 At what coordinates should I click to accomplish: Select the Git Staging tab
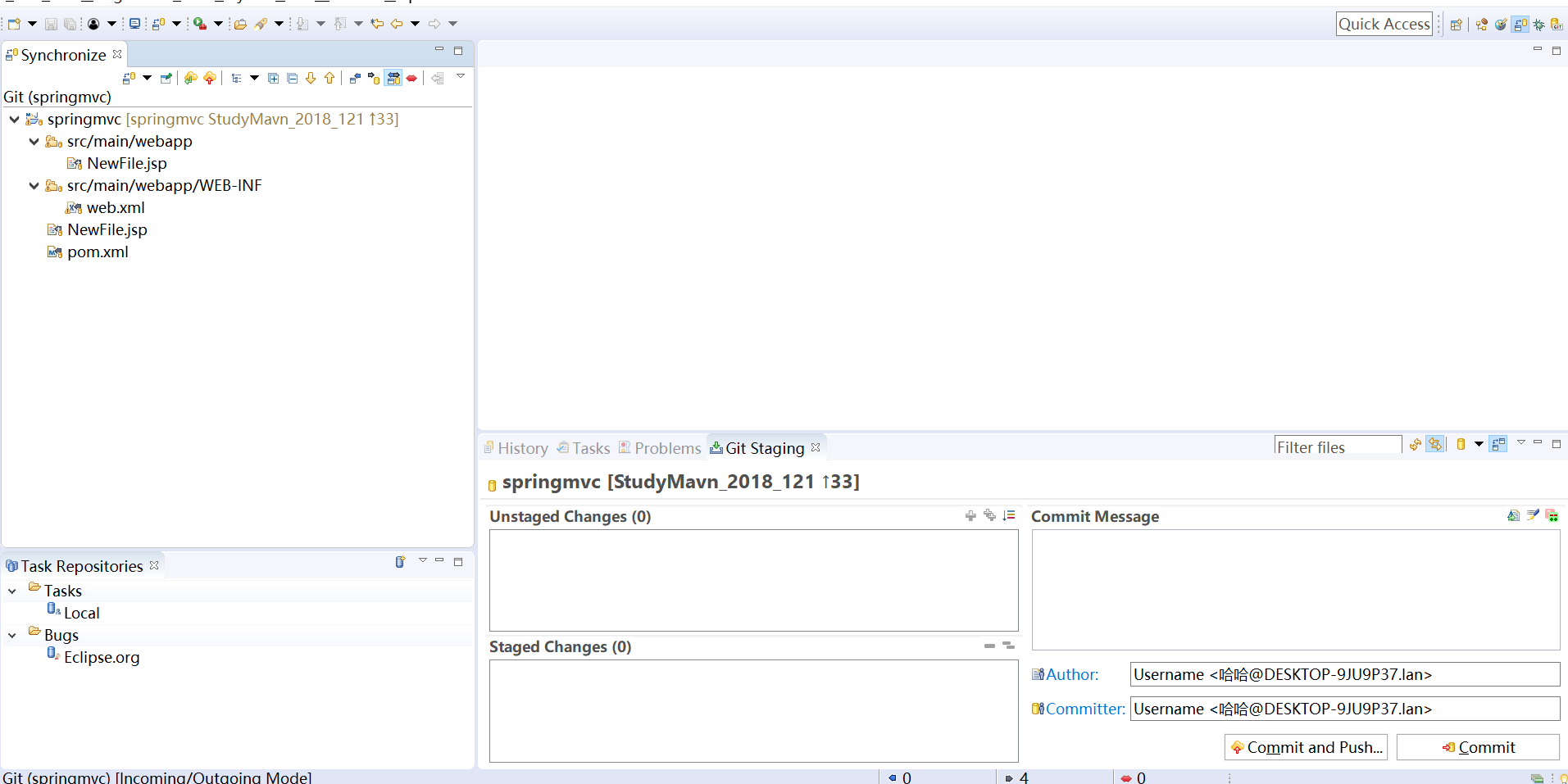(x=765, y=448)
